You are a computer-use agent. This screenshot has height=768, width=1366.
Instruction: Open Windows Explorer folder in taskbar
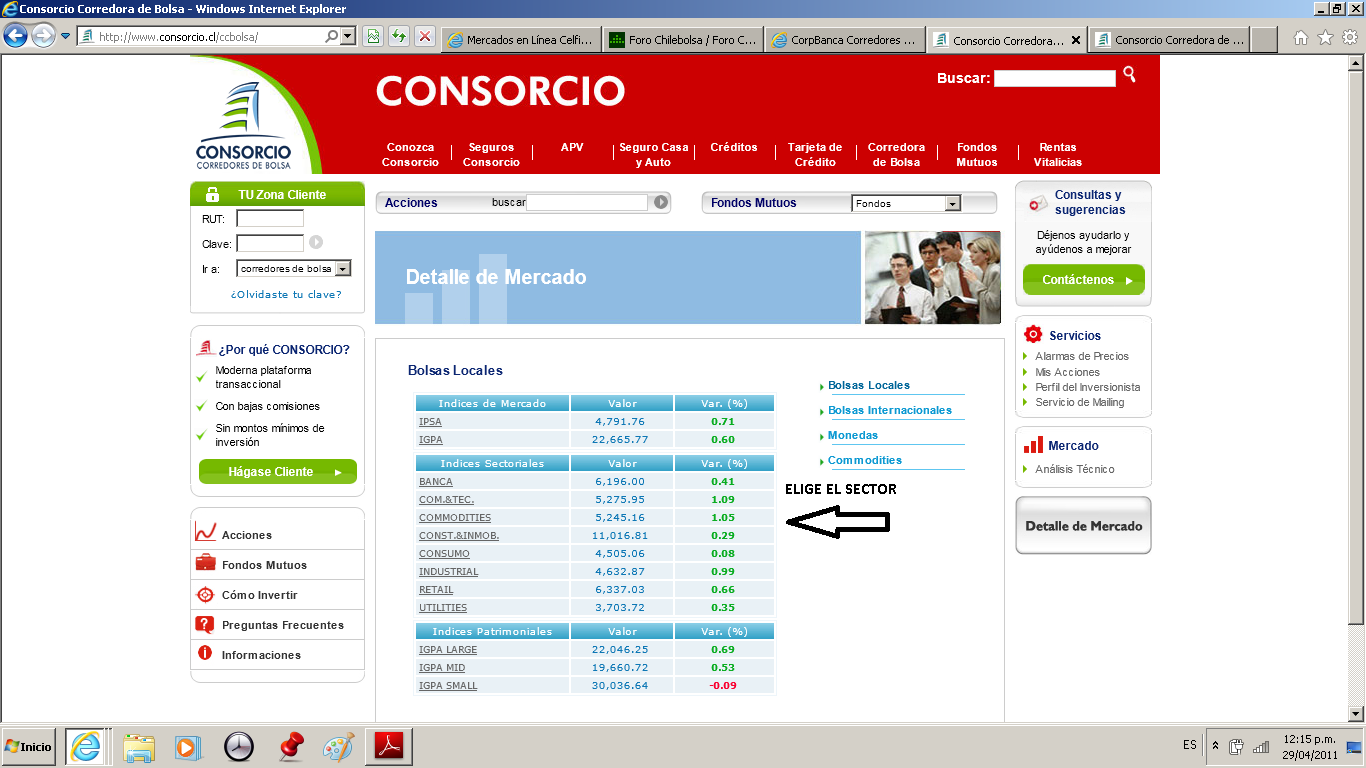click(x=139, y=747)
